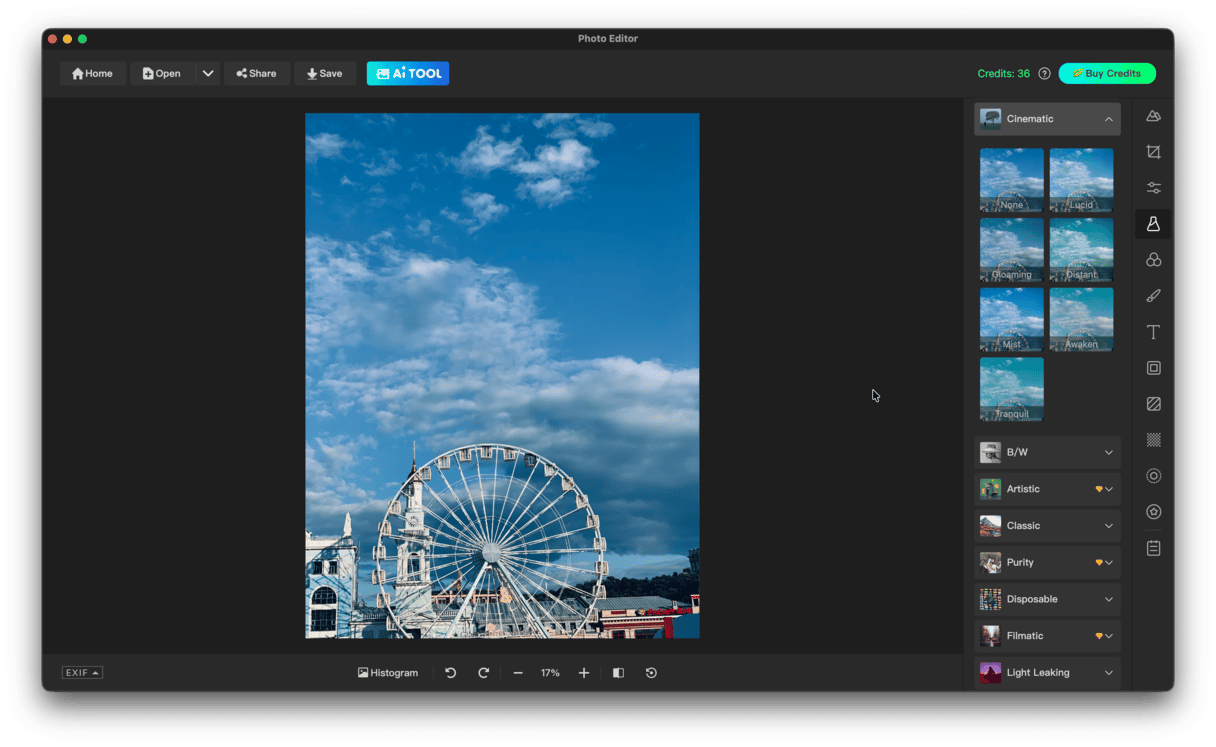Click the Redo arrow icon

click(483, 673)
